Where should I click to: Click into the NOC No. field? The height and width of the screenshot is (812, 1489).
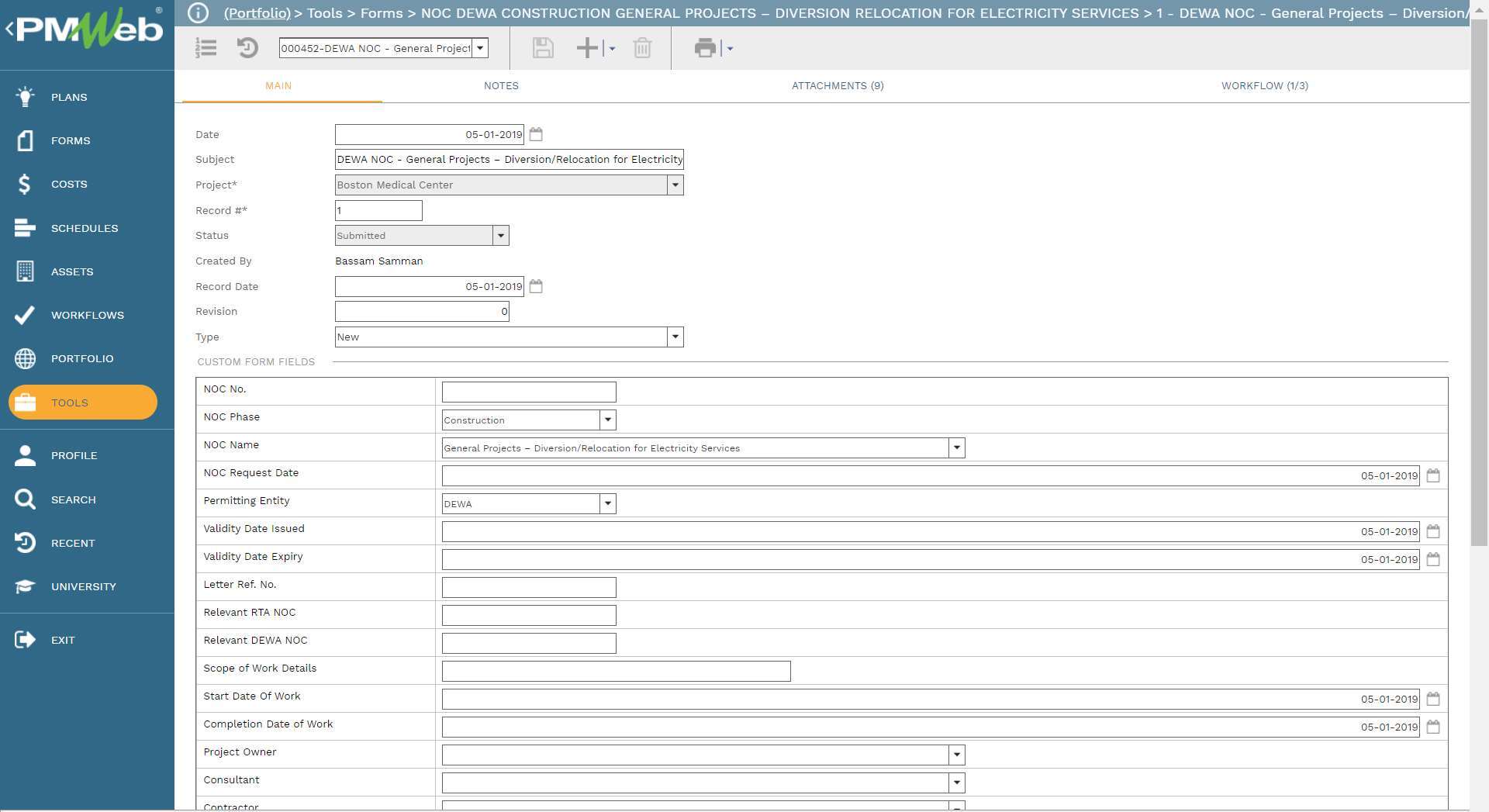coord(529,392)
